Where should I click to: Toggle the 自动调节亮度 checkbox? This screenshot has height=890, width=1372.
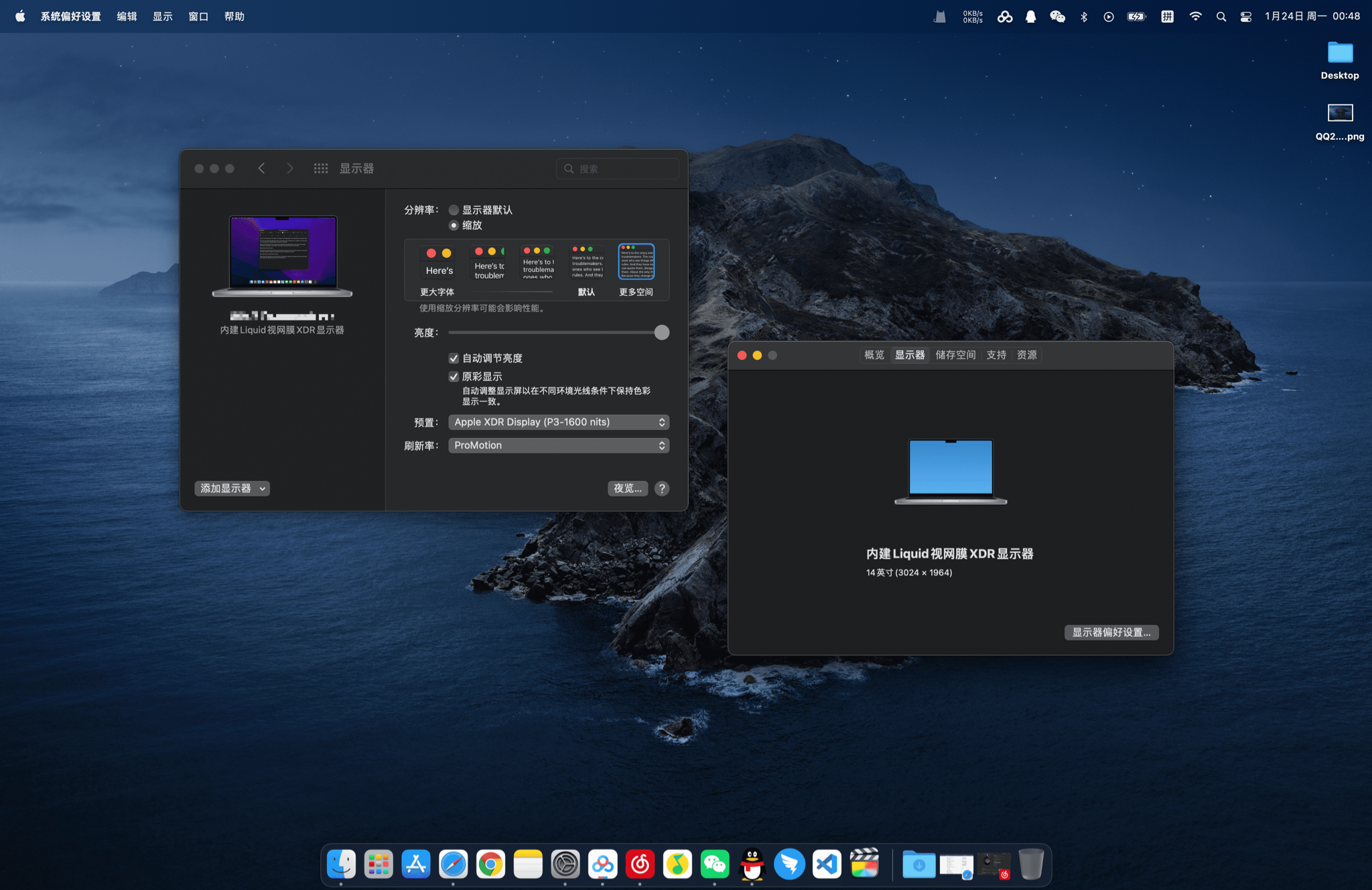coord(454,358)
